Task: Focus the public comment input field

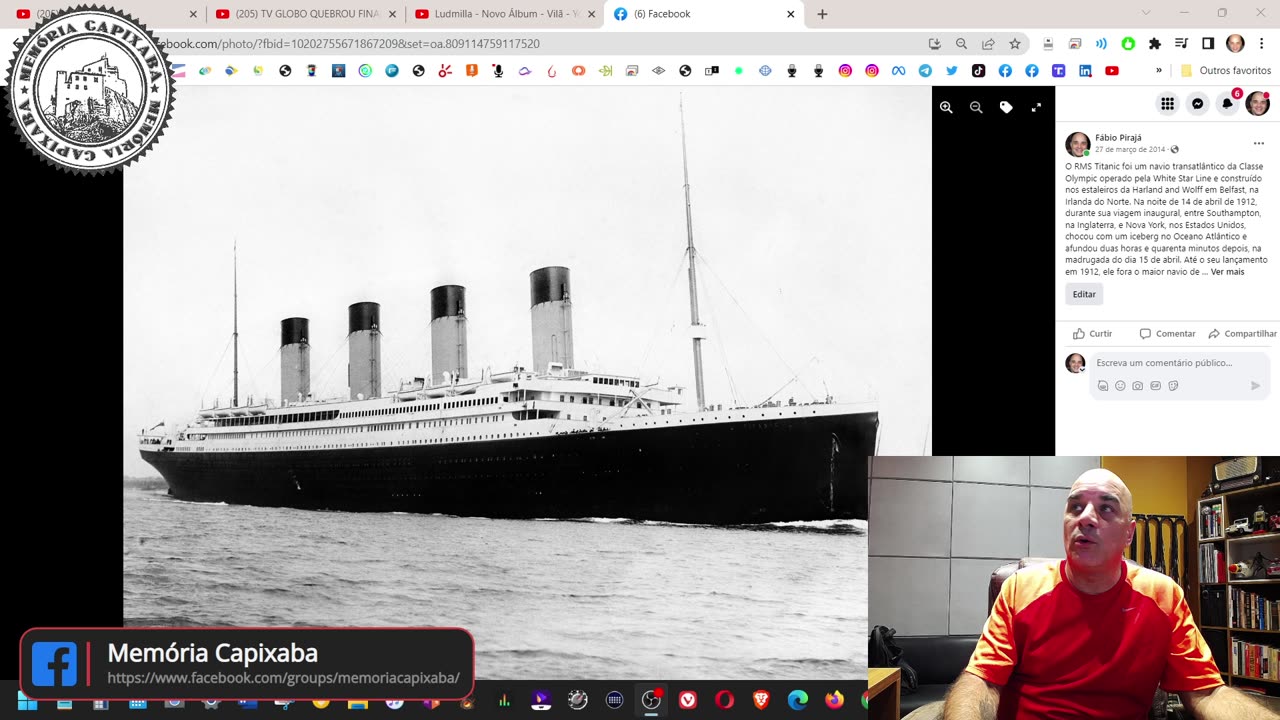Action: [x=1180, y=363]
